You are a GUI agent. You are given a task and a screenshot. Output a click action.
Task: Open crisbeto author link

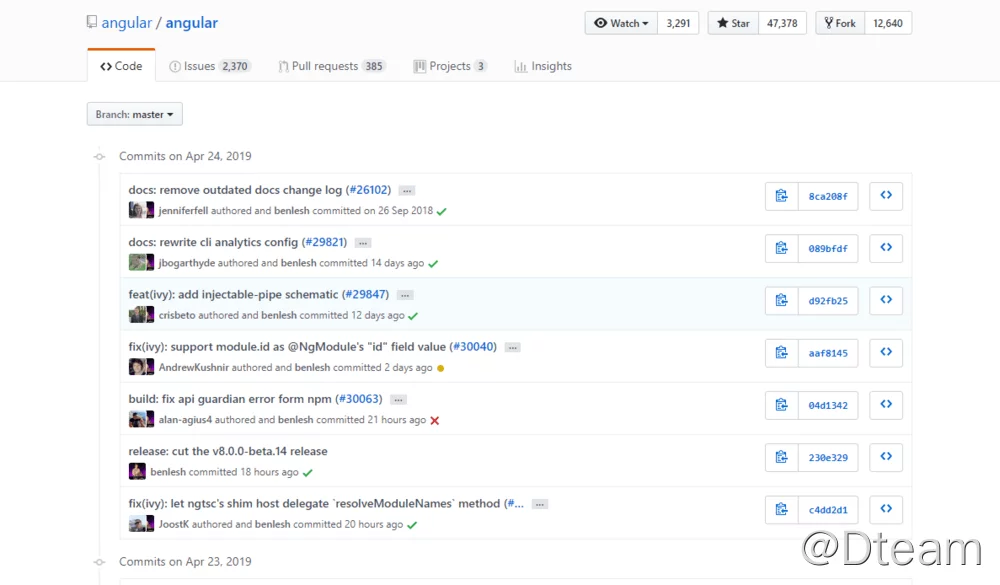coord(177,315)
